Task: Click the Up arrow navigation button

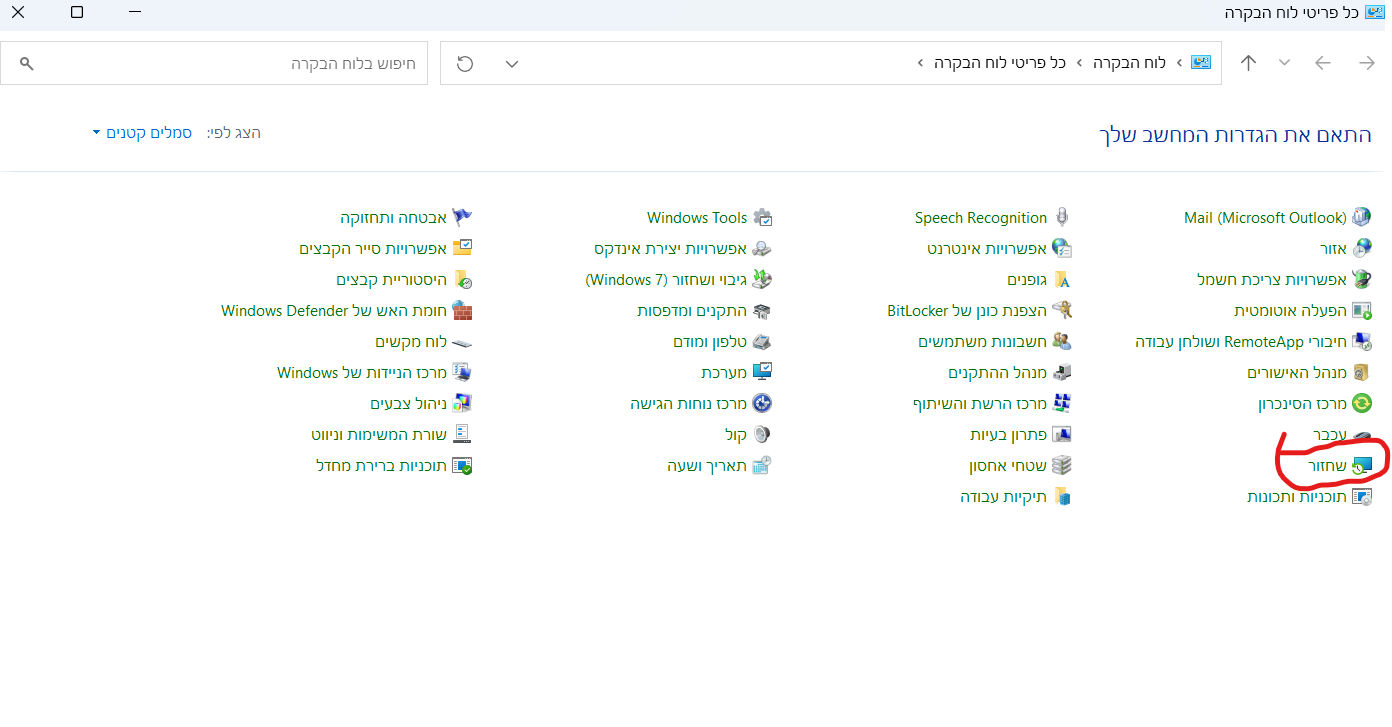Action: click(1248, 63)
